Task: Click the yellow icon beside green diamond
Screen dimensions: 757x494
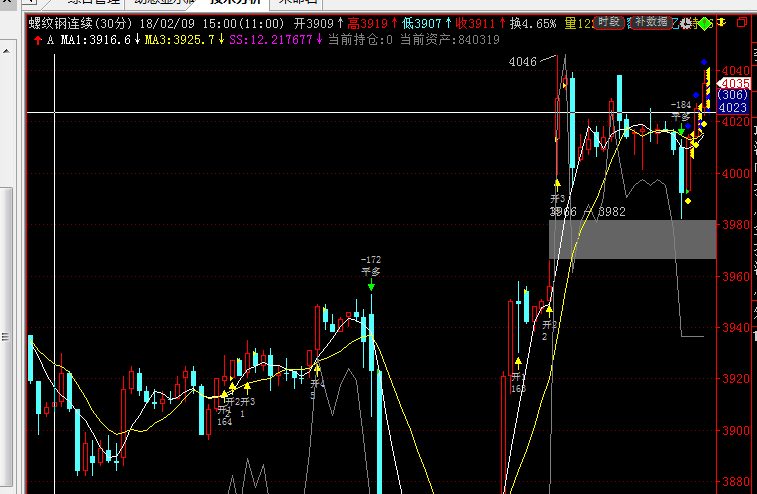Action: [721, 22]
